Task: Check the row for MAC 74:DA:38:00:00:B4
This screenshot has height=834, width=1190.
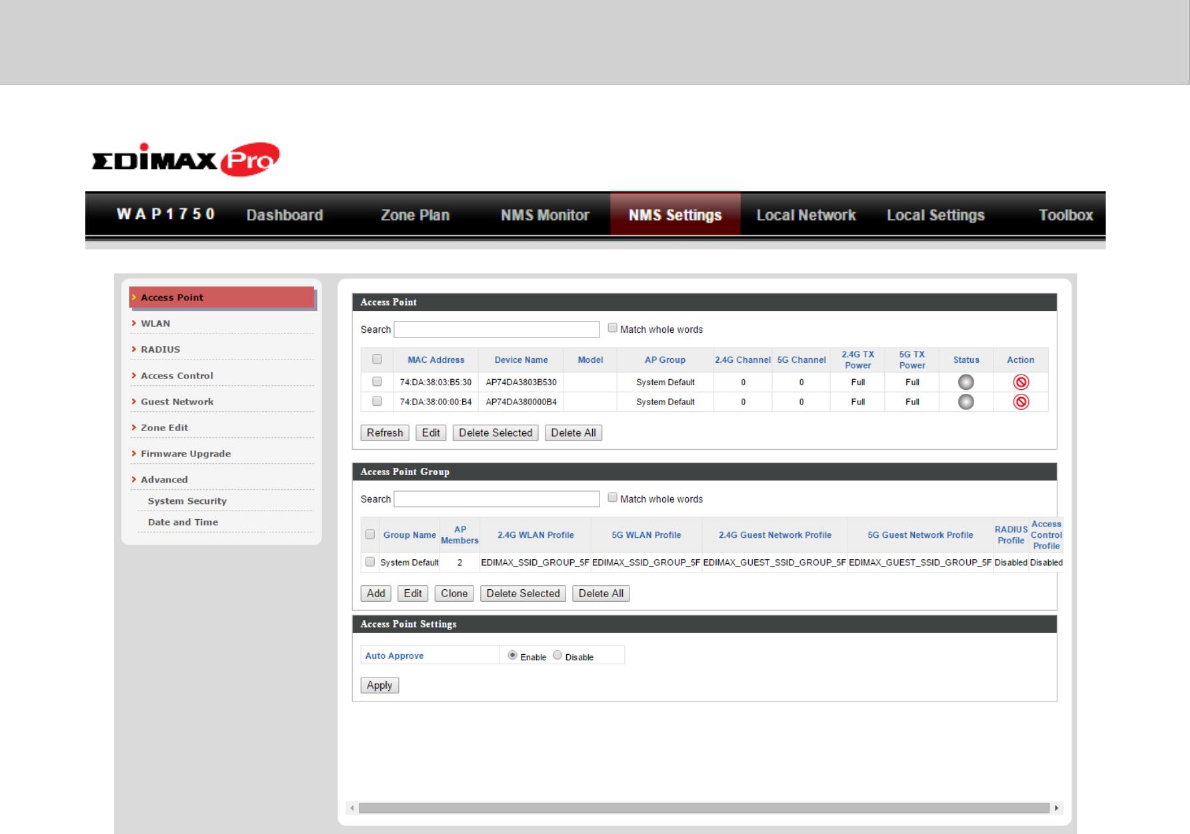Action: coord(377,401)
